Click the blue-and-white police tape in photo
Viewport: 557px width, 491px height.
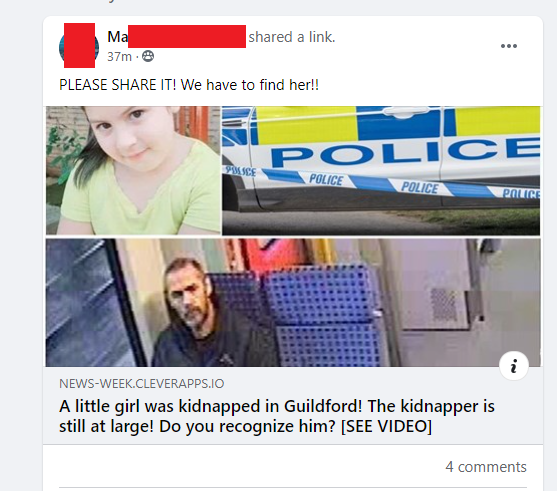point(381,184)
